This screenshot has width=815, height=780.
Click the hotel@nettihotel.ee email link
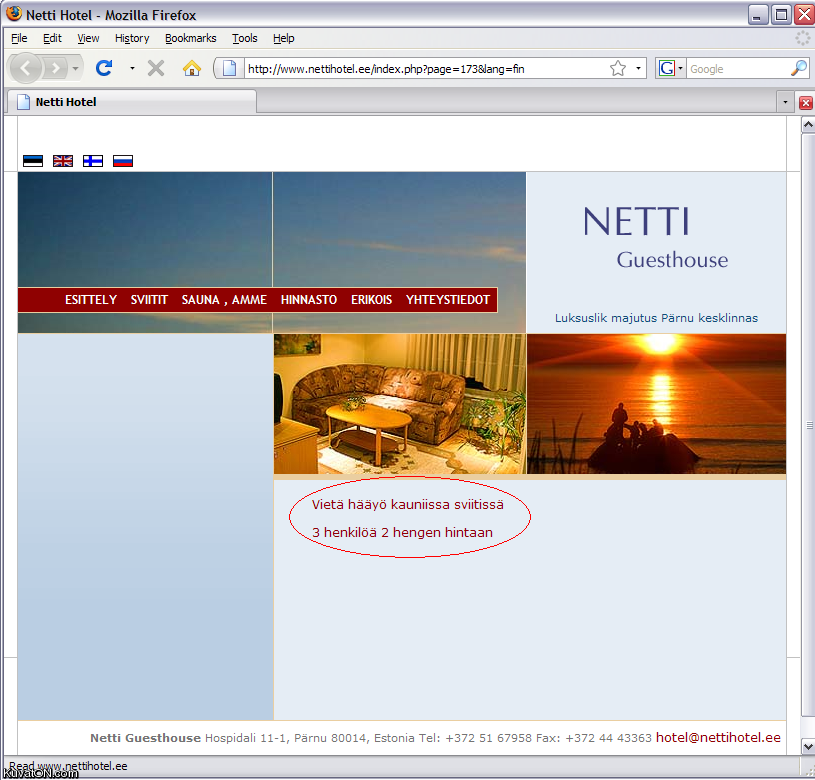pos(718,738)
